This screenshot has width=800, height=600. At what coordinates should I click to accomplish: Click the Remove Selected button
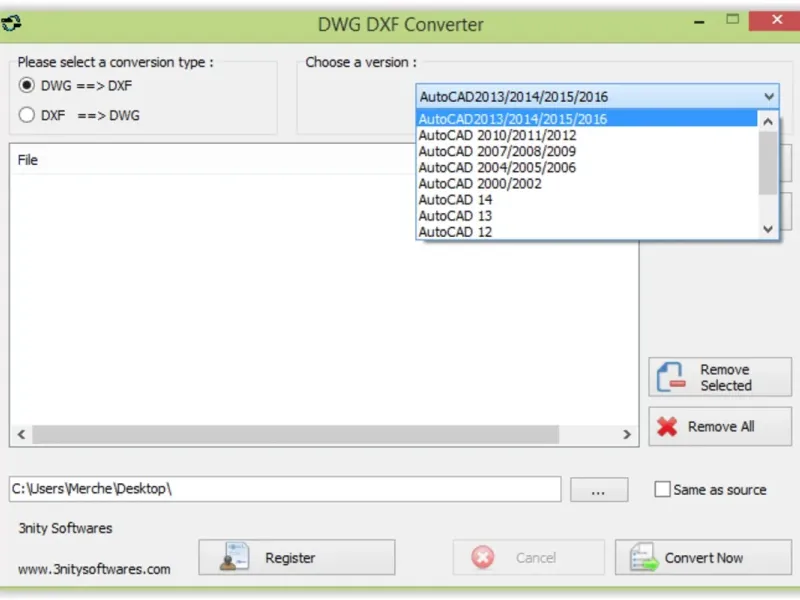[x=720, y=377]
